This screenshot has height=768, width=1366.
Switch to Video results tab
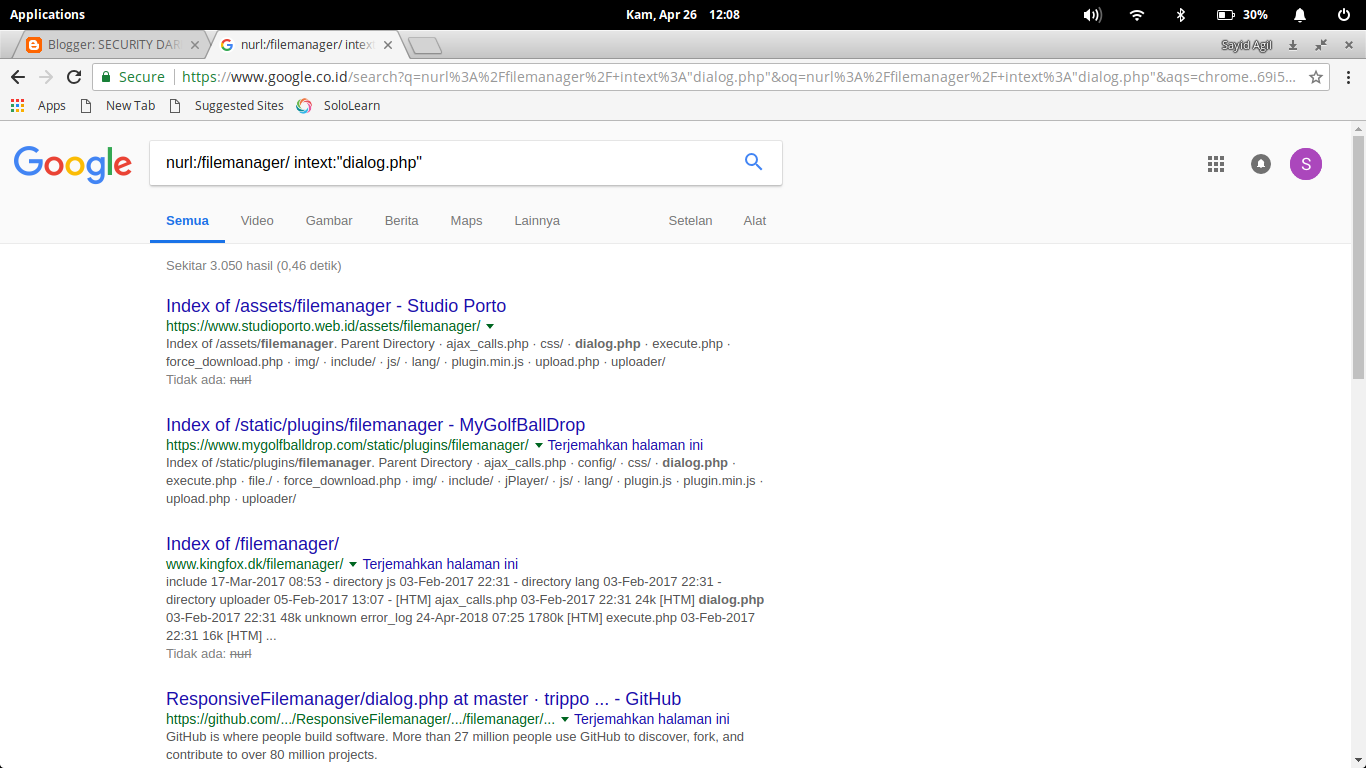257,220
